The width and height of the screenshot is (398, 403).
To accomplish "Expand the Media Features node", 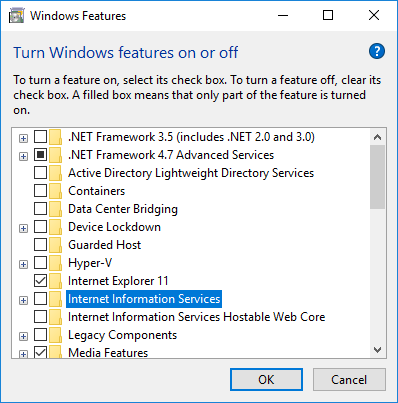I will 23,354.
